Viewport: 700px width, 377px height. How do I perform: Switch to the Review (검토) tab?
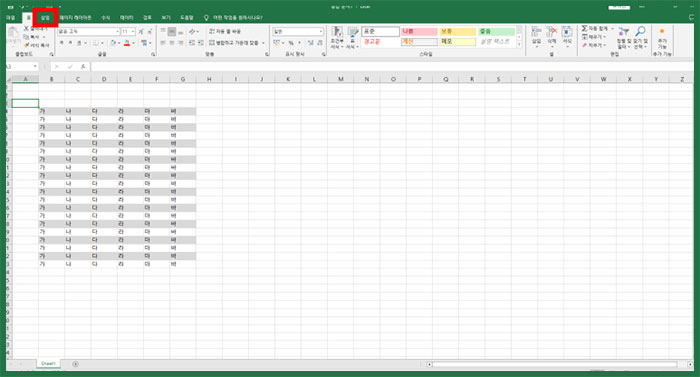click(x=147, y=18)
